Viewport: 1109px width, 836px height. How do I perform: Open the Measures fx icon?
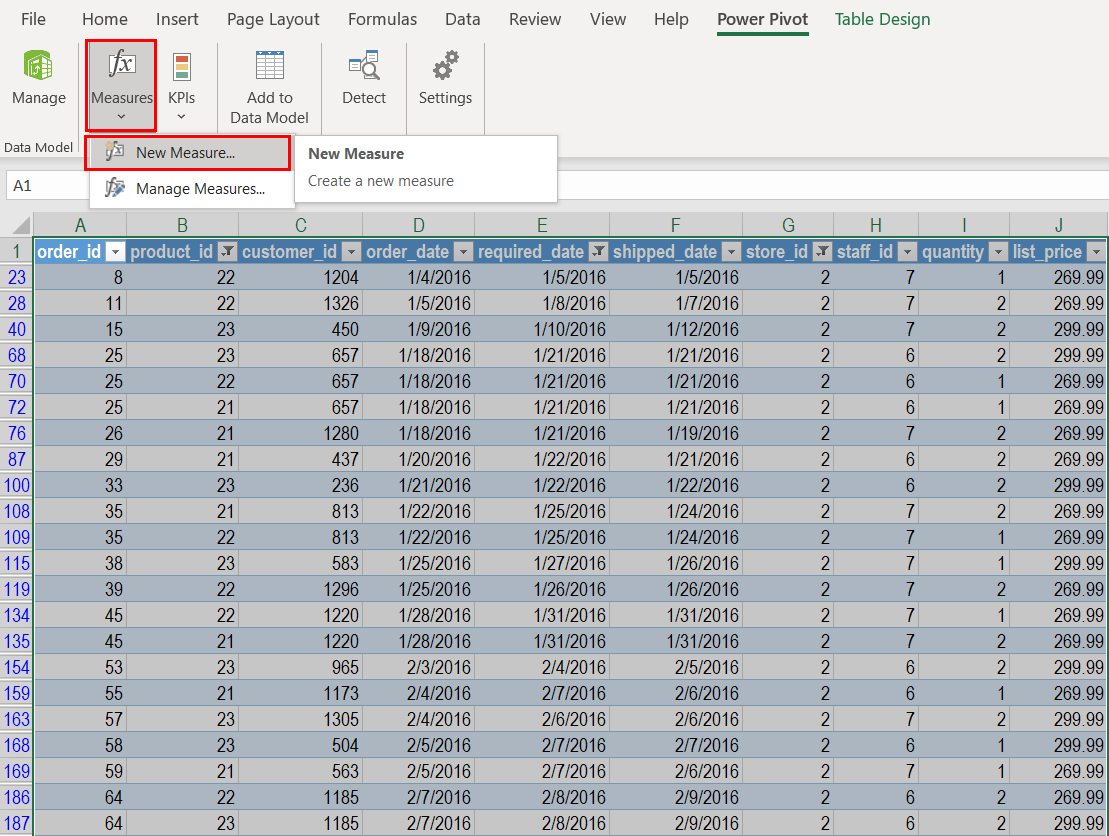(121, 66)
